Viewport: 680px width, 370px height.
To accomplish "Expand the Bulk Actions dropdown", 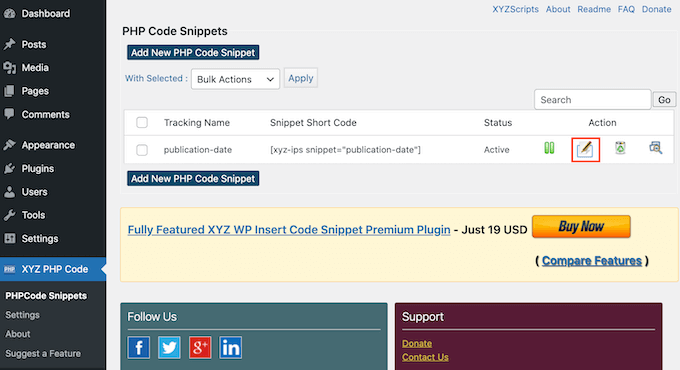I will click(235, 79).
